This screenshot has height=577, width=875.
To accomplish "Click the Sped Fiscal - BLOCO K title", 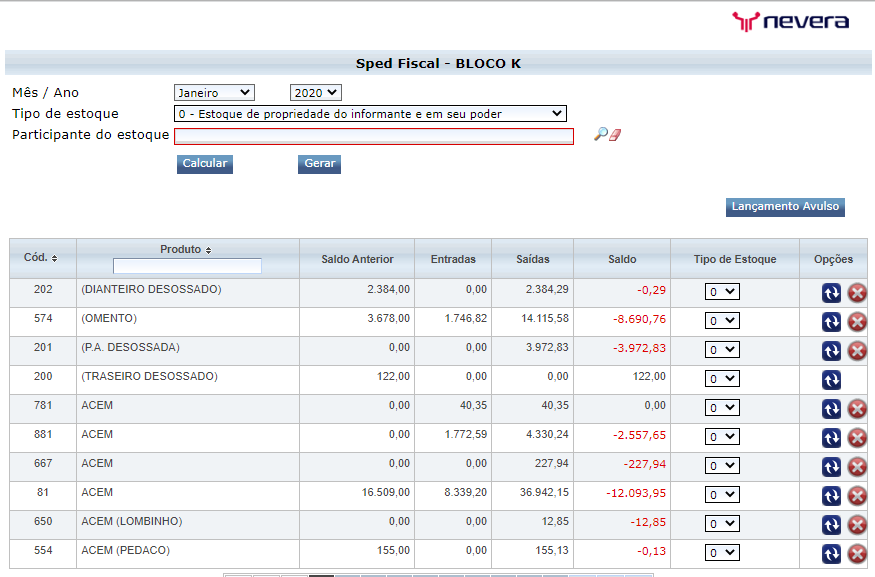I will 439,64.
